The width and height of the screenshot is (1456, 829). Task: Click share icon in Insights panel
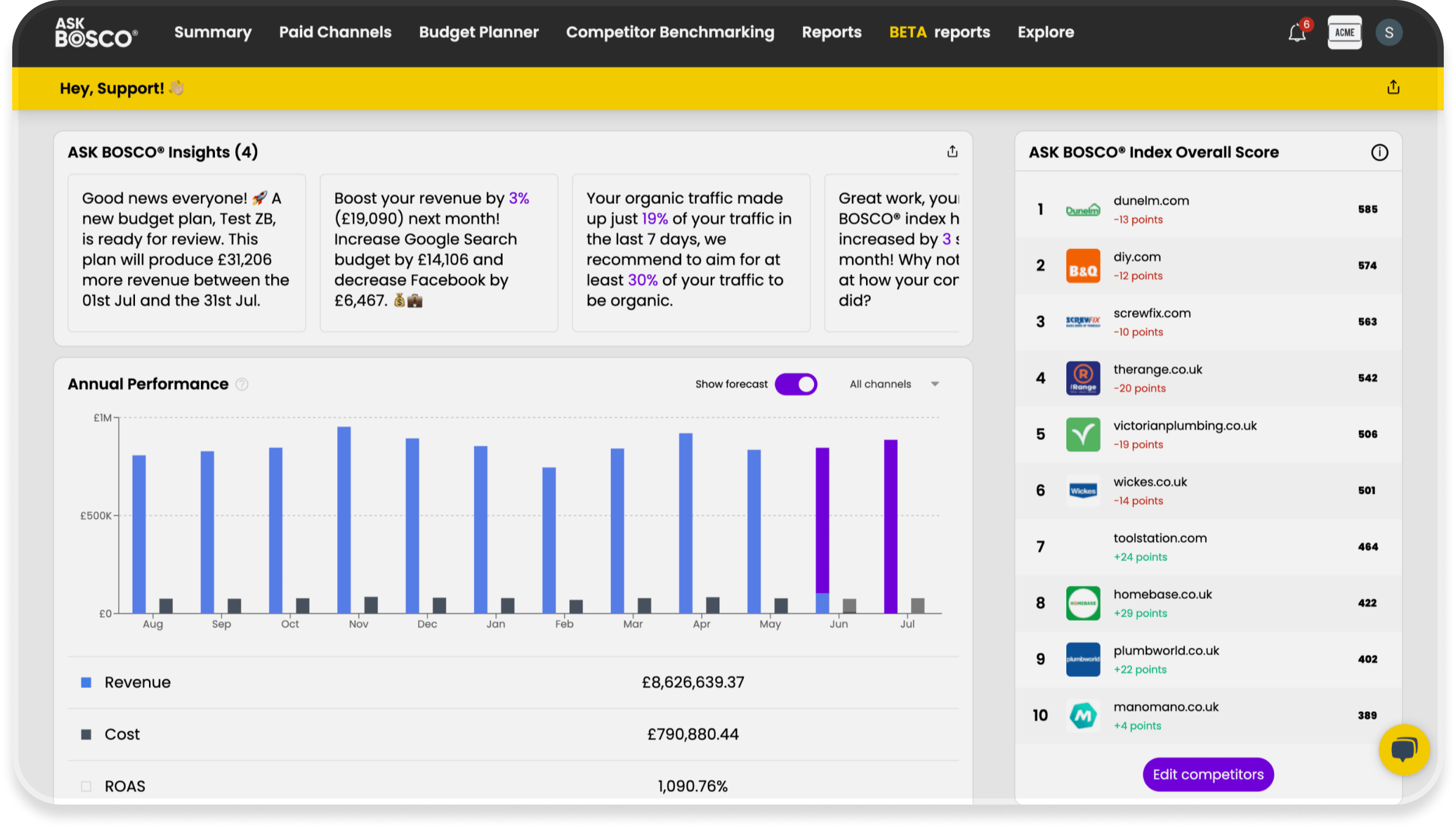point(952,151)
